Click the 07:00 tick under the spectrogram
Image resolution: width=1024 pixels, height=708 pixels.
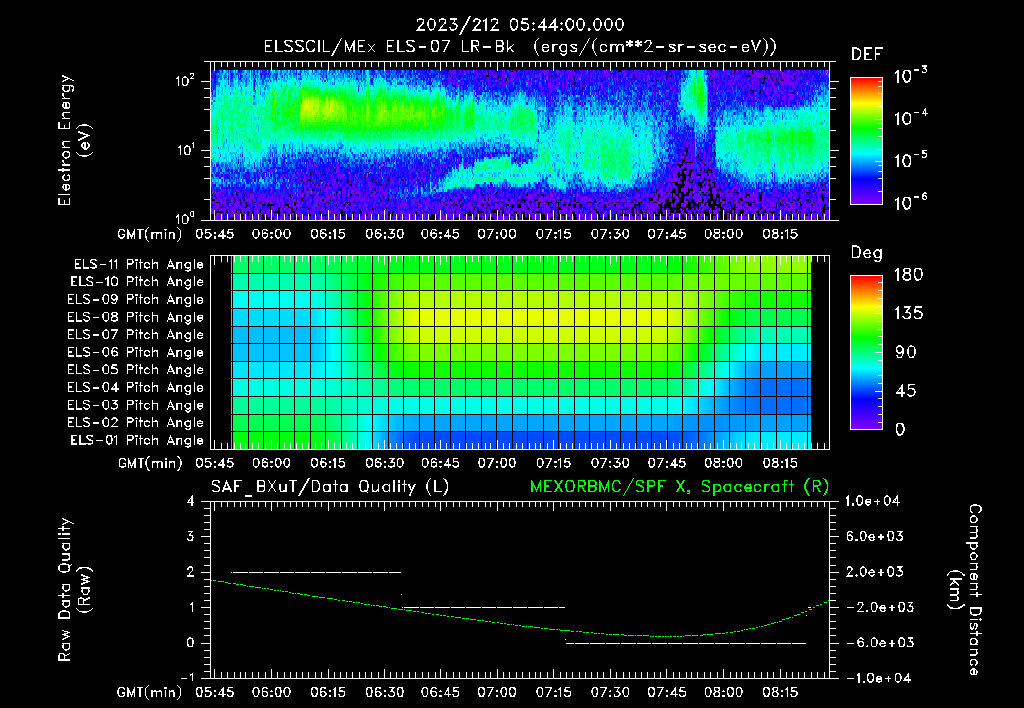pyautogui.click(x=497, y=234)
